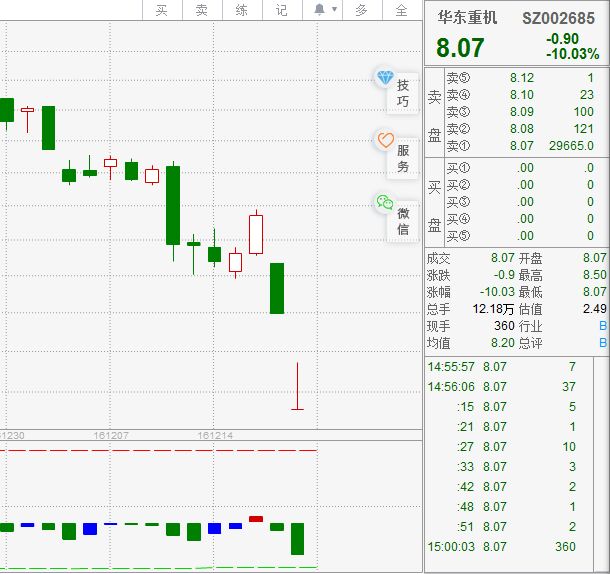Click the 总评 rating B link
610x574 pixels.
(602, 343)
